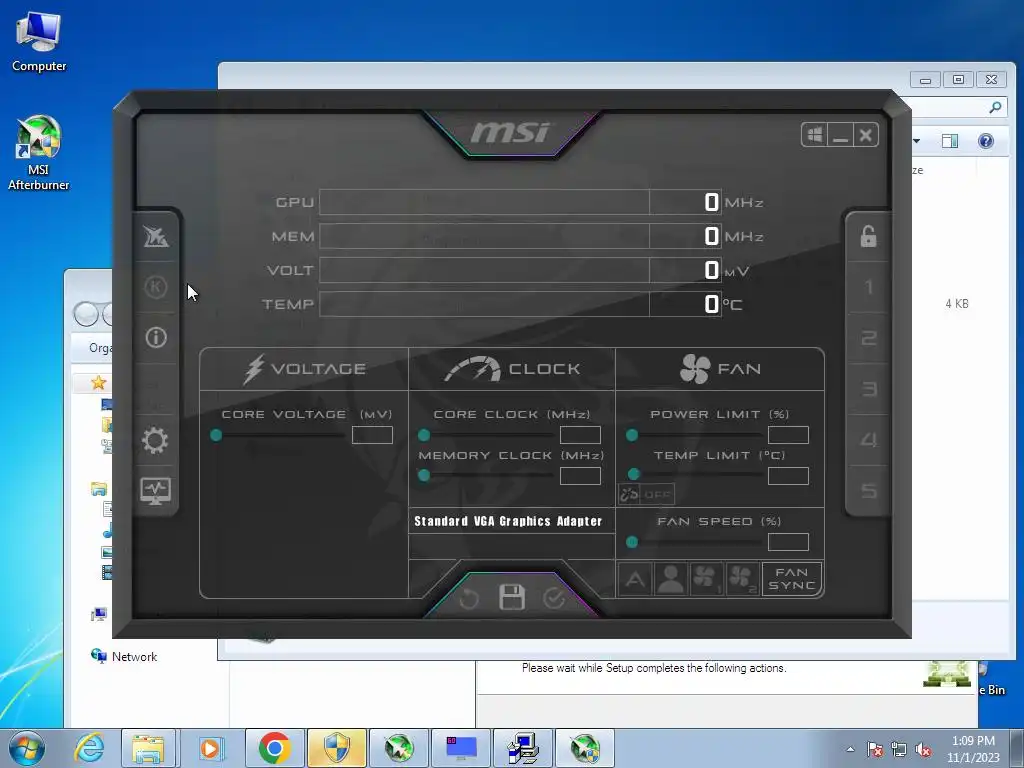
Task: Open the hardware monitor icon
Action: click(x=155, y=490)
